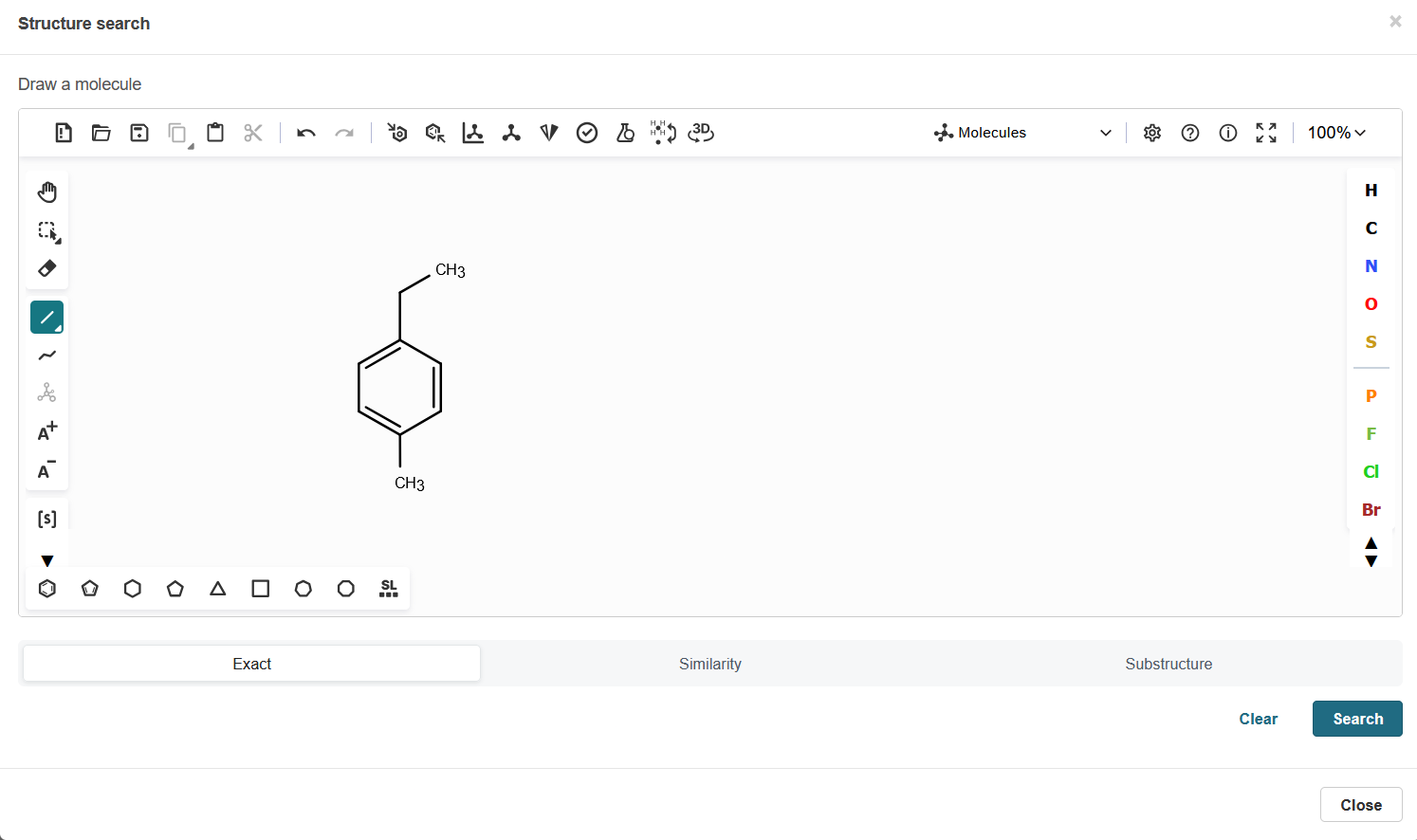Select the Chain drawing tool

pyautogui.click(x=47, y=356)
